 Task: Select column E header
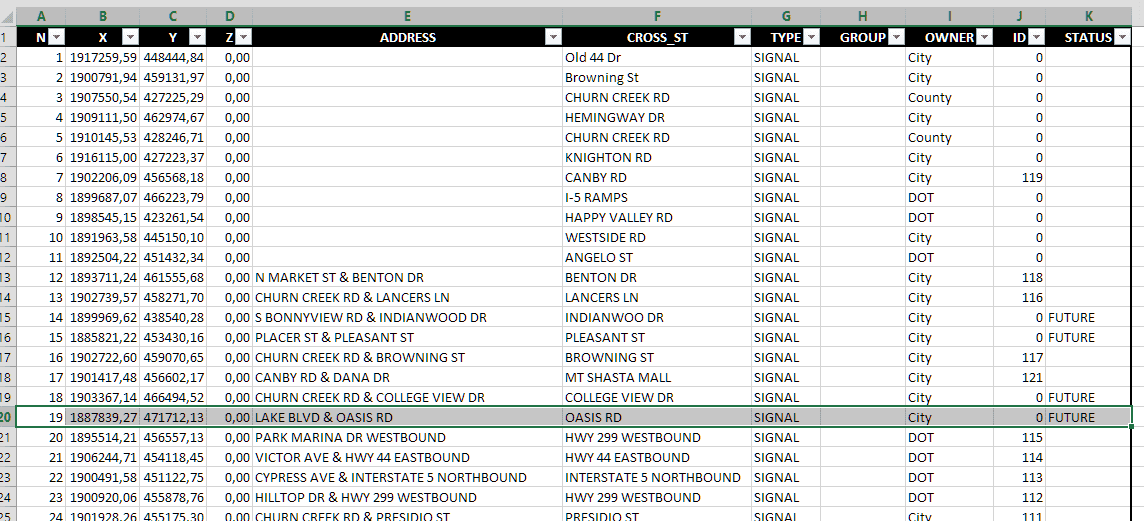point(407,15)
